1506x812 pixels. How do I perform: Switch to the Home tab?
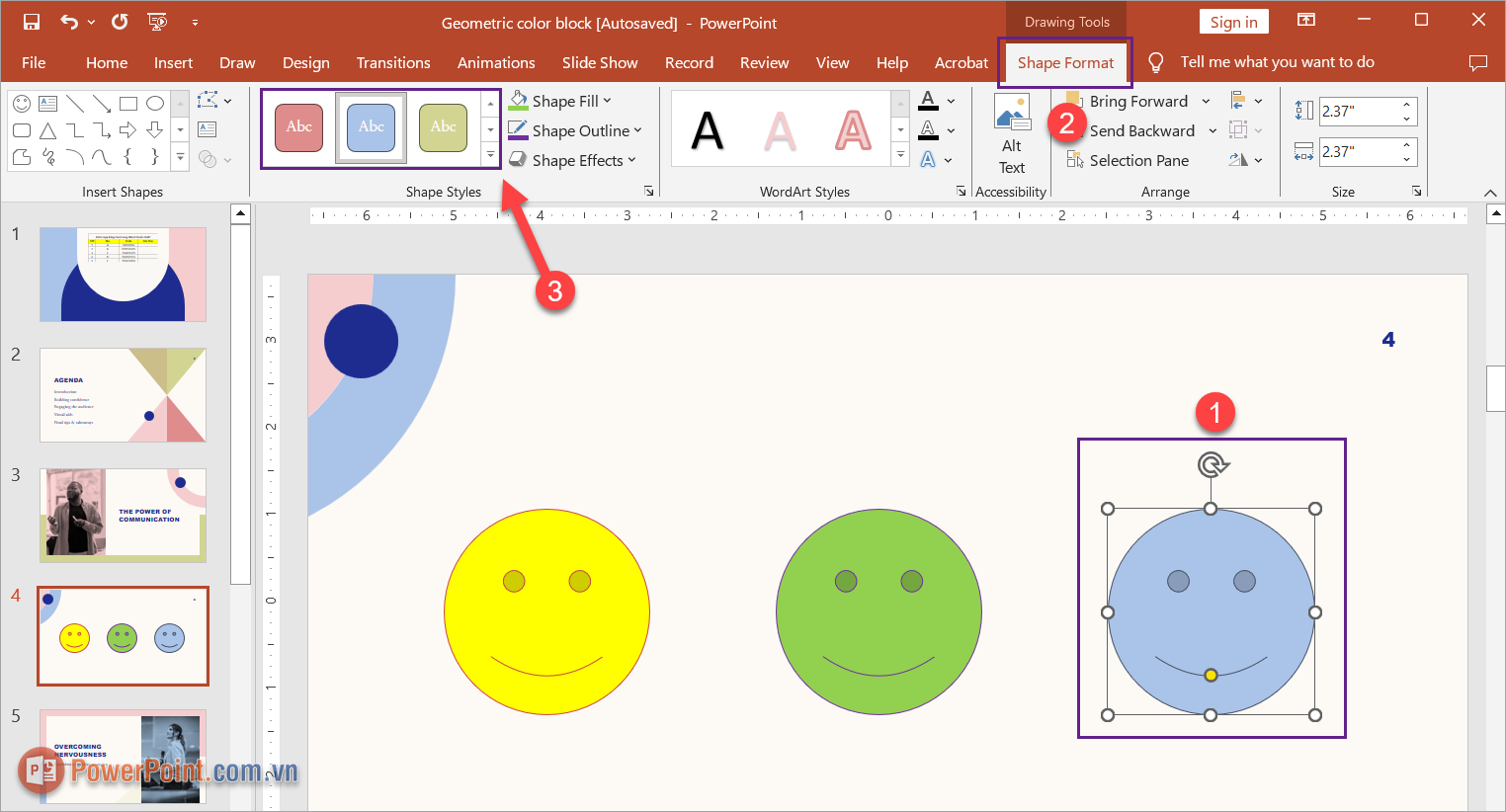point(107,62)
